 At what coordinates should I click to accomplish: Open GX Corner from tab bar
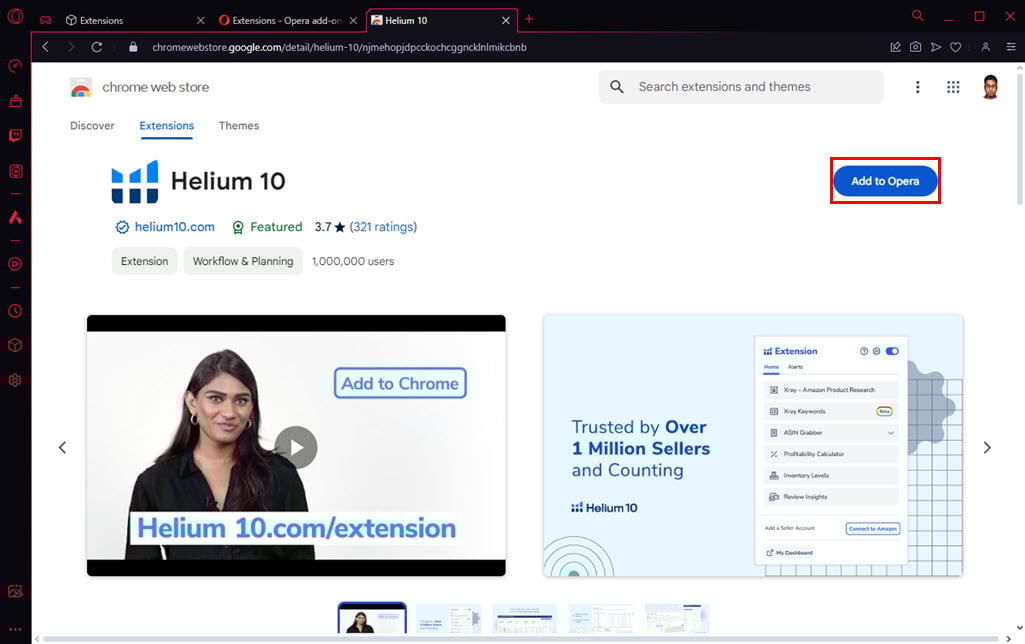(45, 20)
